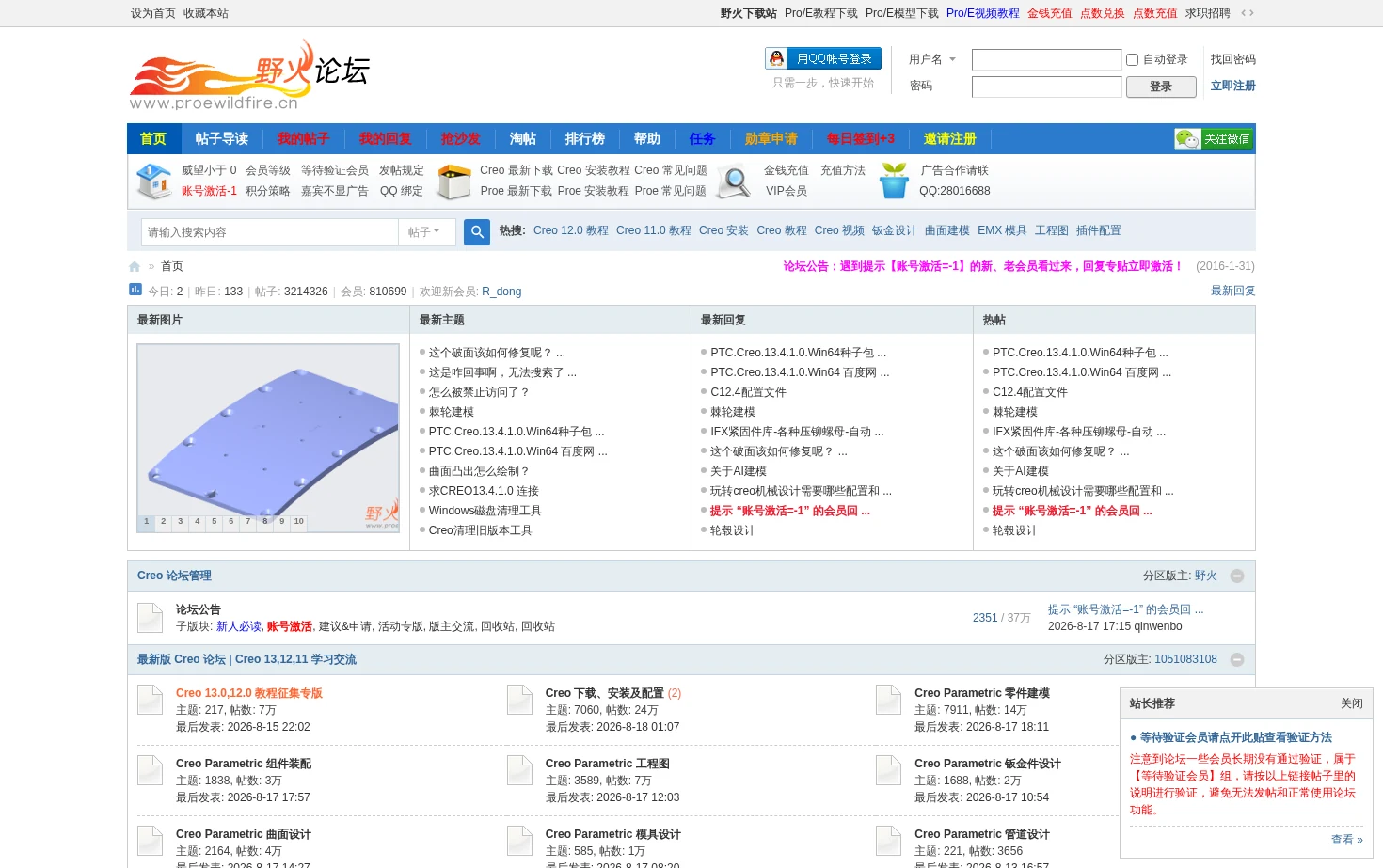Screen dimensions: 1383x868
Task: Enable the 自动登录 checkbox
Action: pos(1133,60)
